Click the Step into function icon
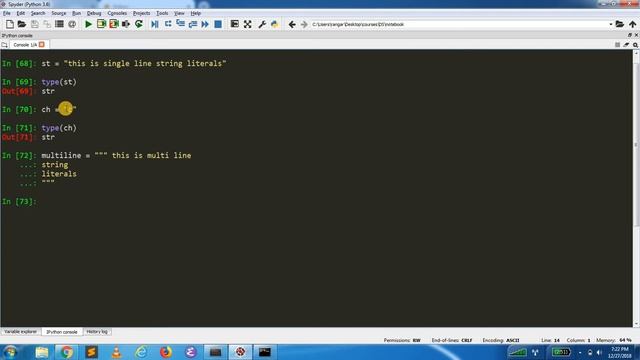The width and height of the screenshot is (640, 360). click(180, 24)
